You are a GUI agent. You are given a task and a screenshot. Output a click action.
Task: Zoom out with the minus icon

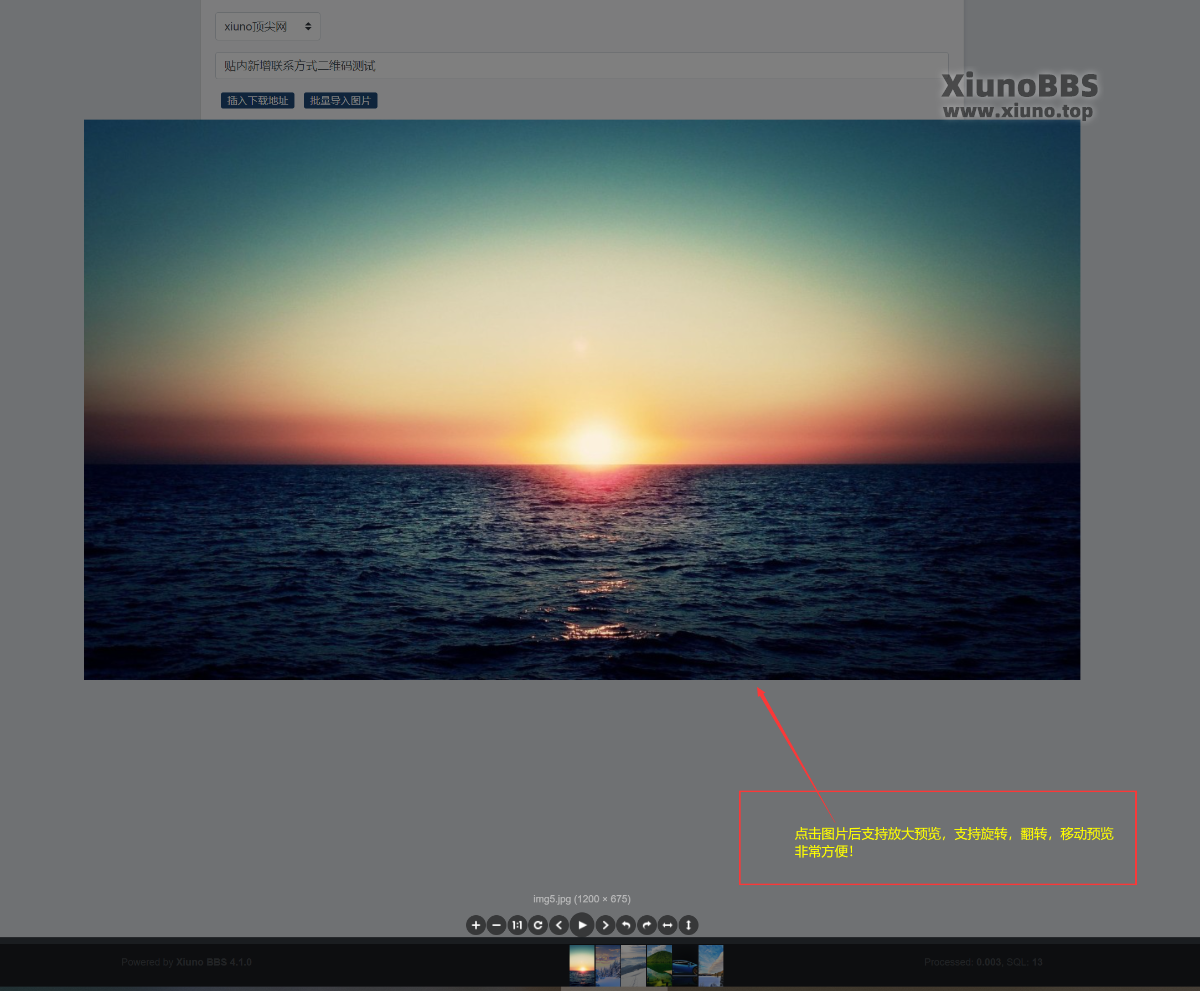click(x=497, y=925)
